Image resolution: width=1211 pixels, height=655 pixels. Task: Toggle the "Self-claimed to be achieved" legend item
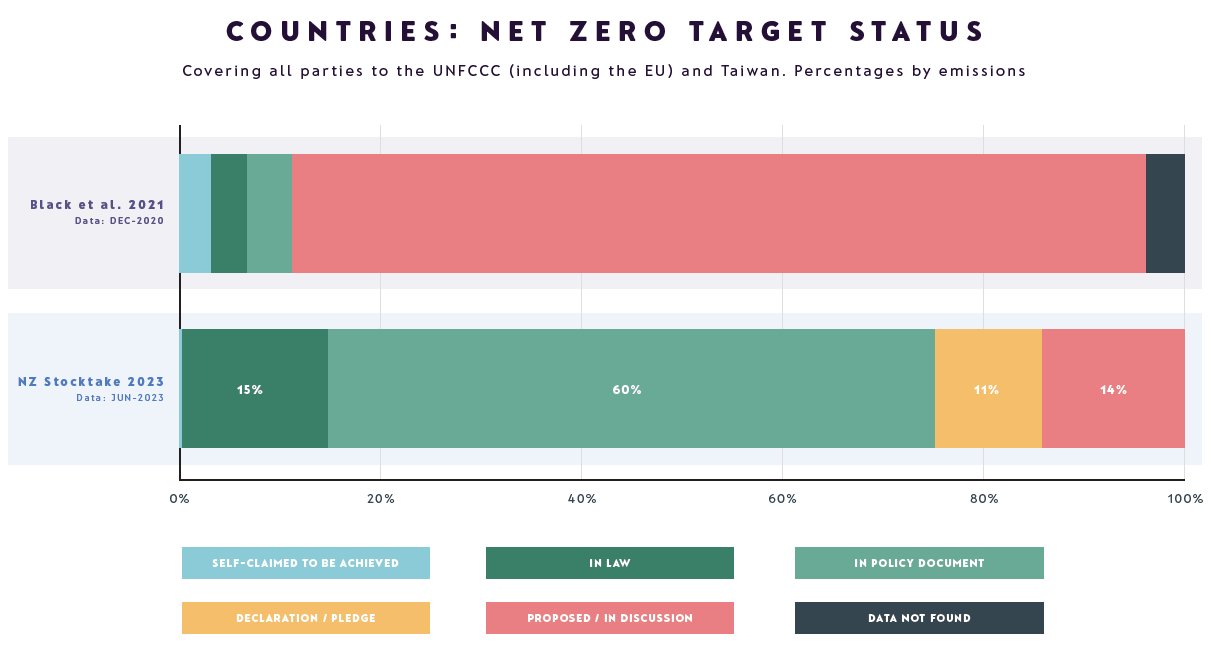pyautogui.click(x=305, y=563)
